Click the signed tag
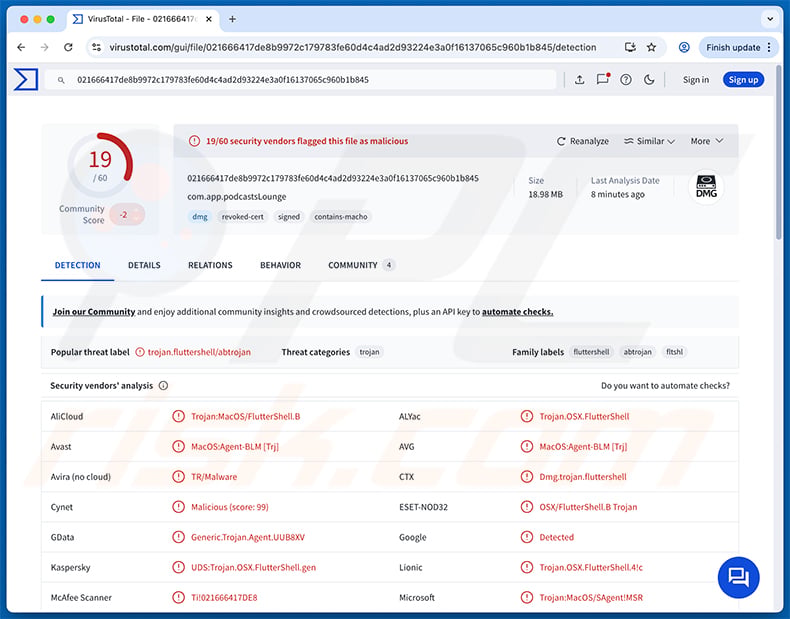 pyautogui.click(x=289, y=217)
